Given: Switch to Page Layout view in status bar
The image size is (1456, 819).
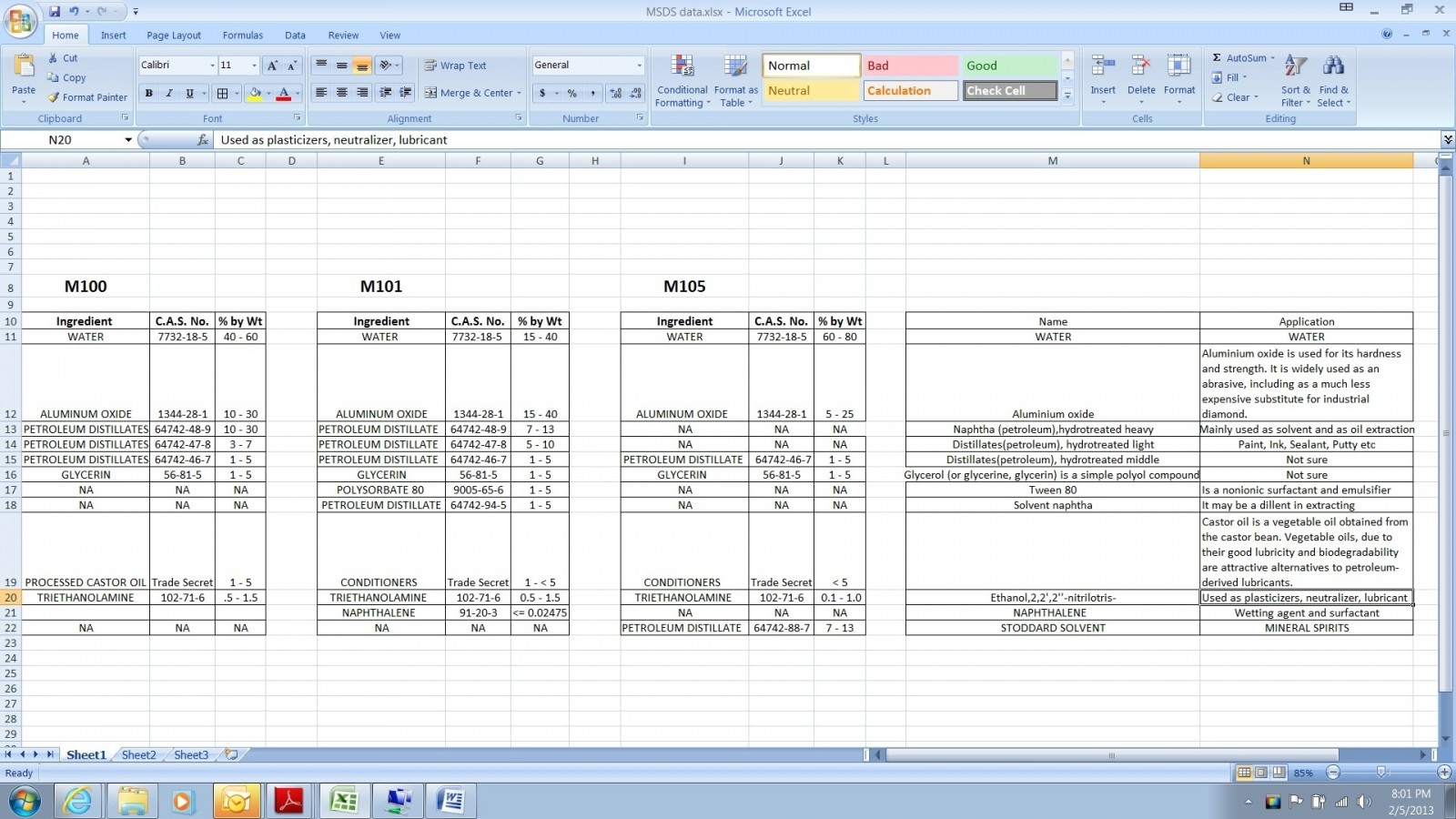Looking at the screenshot, I should tap(1261, 773).
